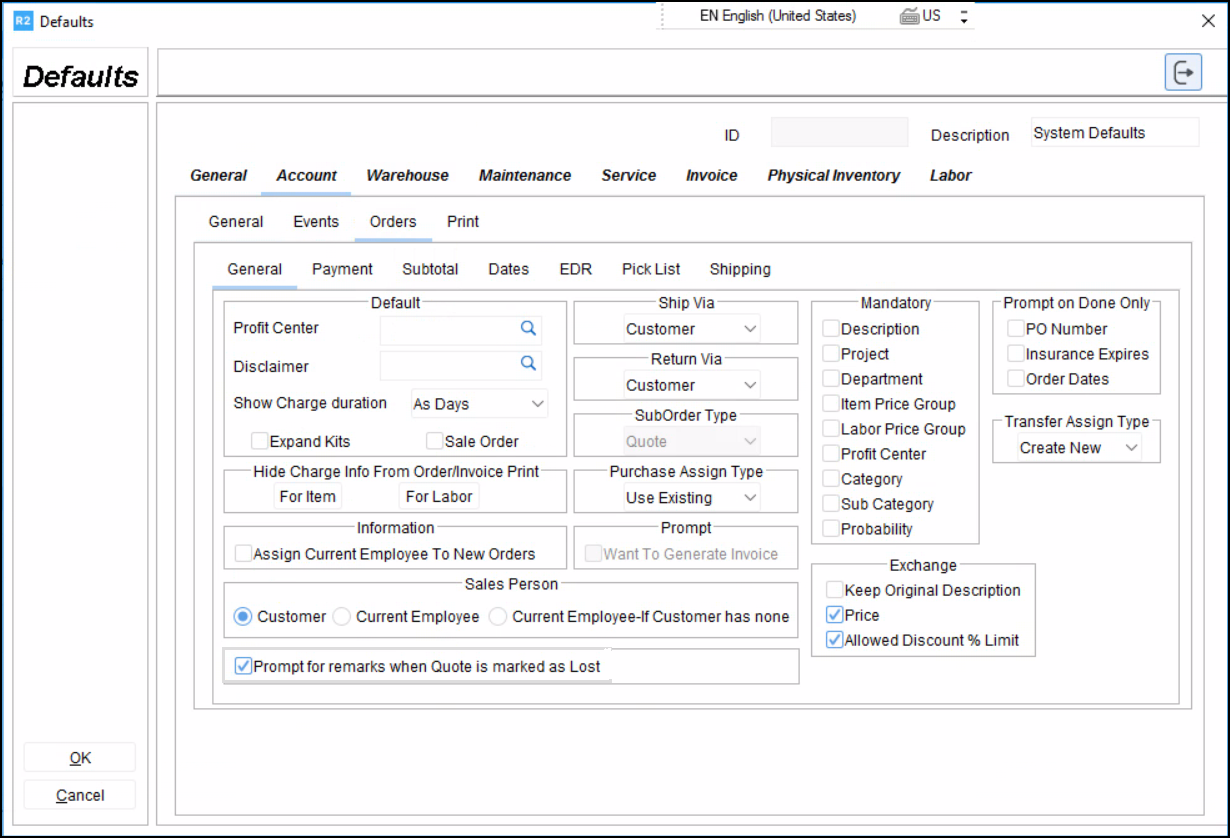Click the exit icon in top toolbar

tap(1183, 73)
